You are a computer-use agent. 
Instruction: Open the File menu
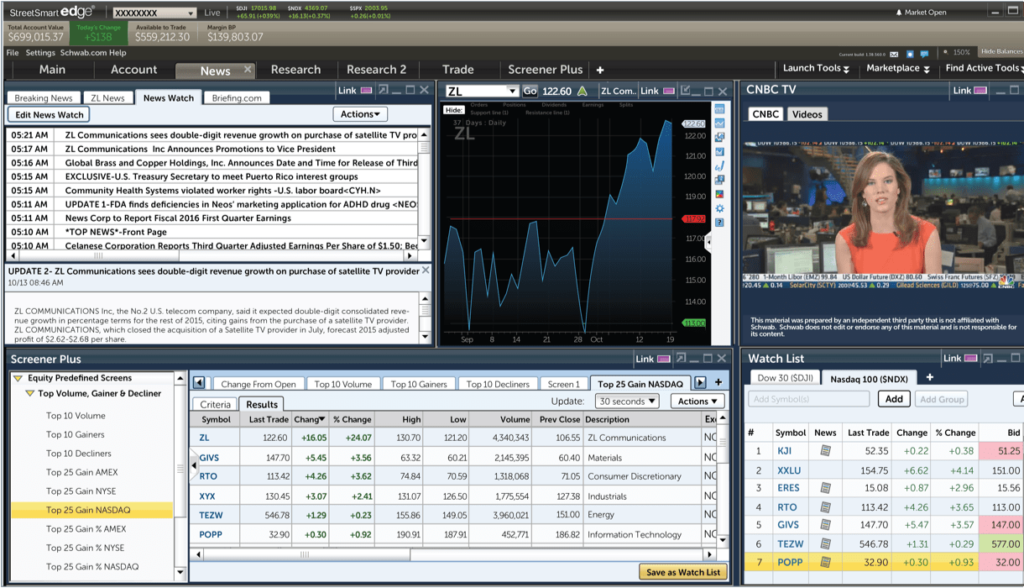12,53
